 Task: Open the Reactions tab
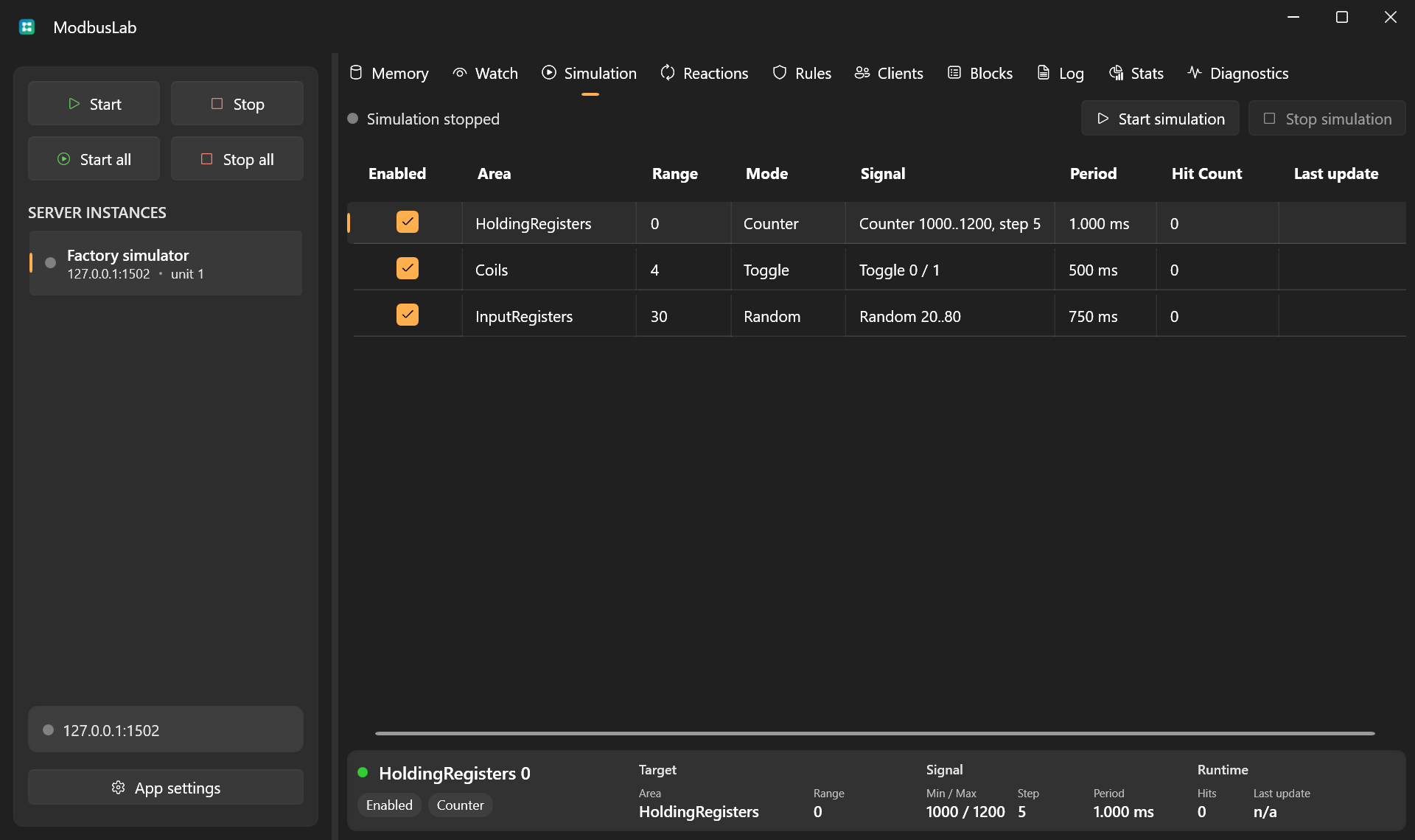click(x=704, y=73)
